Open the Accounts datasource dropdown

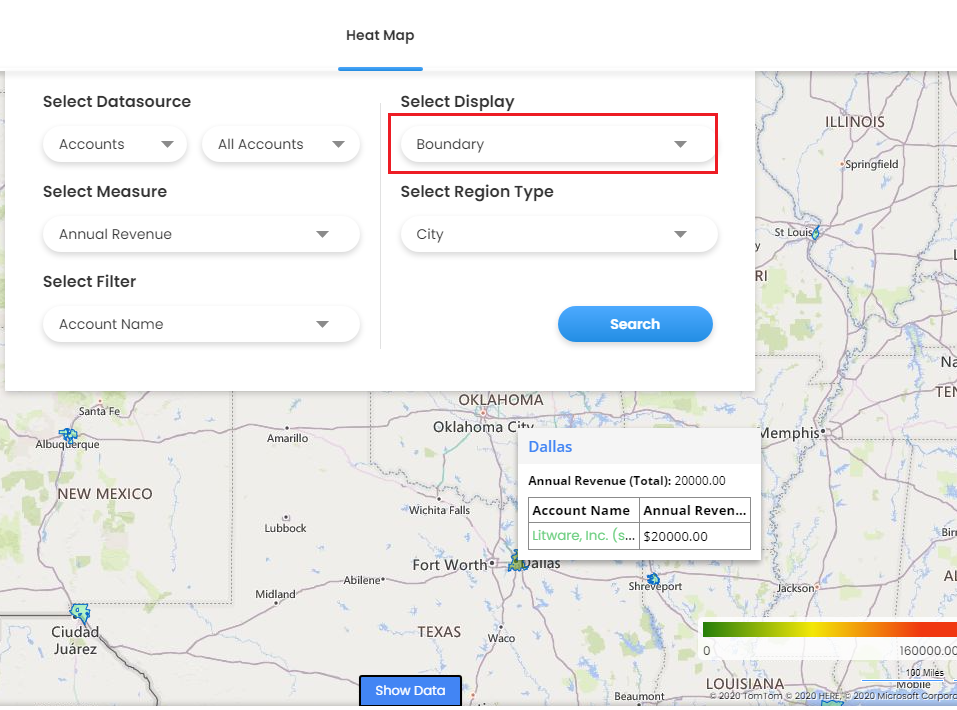(115, 144)
